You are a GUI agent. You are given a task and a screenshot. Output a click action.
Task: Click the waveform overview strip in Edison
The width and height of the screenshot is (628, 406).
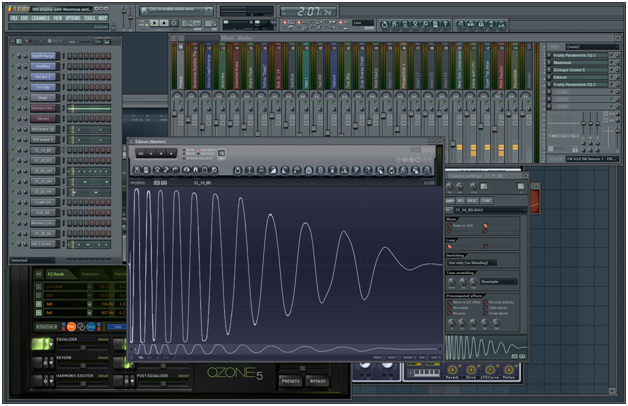pyautogui.click(x=286, y=348)
